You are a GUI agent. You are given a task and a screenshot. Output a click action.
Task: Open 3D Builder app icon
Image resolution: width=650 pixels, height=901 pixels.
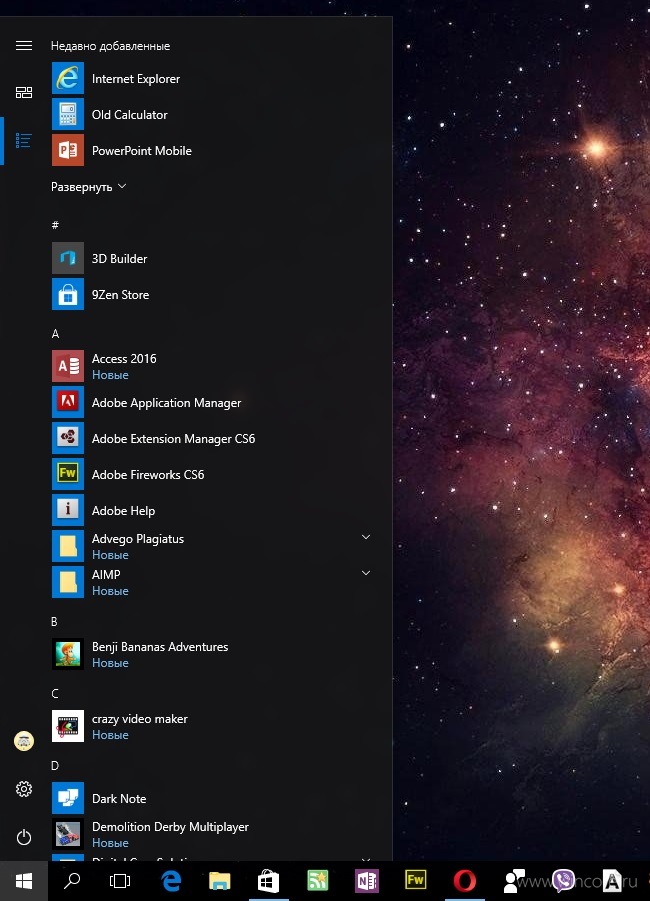pyautogui.click(x=68, y=258)
